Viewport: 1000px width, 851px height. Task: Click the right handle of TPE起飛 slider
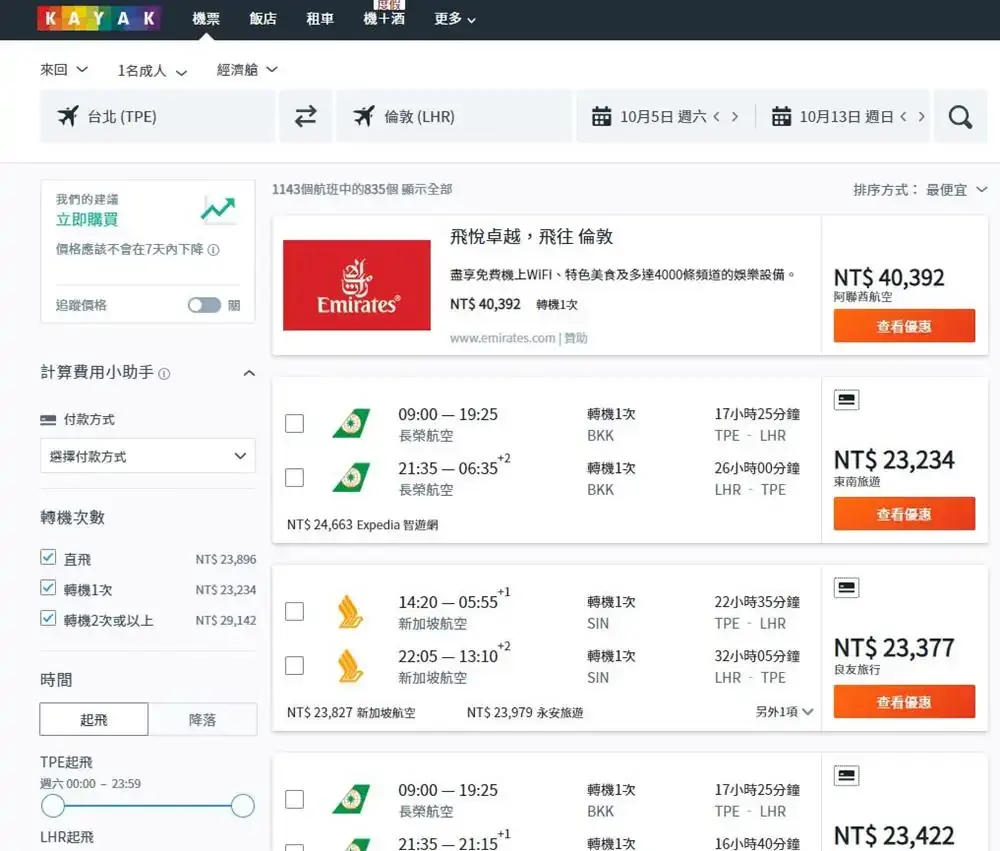(x=243, y=806)
